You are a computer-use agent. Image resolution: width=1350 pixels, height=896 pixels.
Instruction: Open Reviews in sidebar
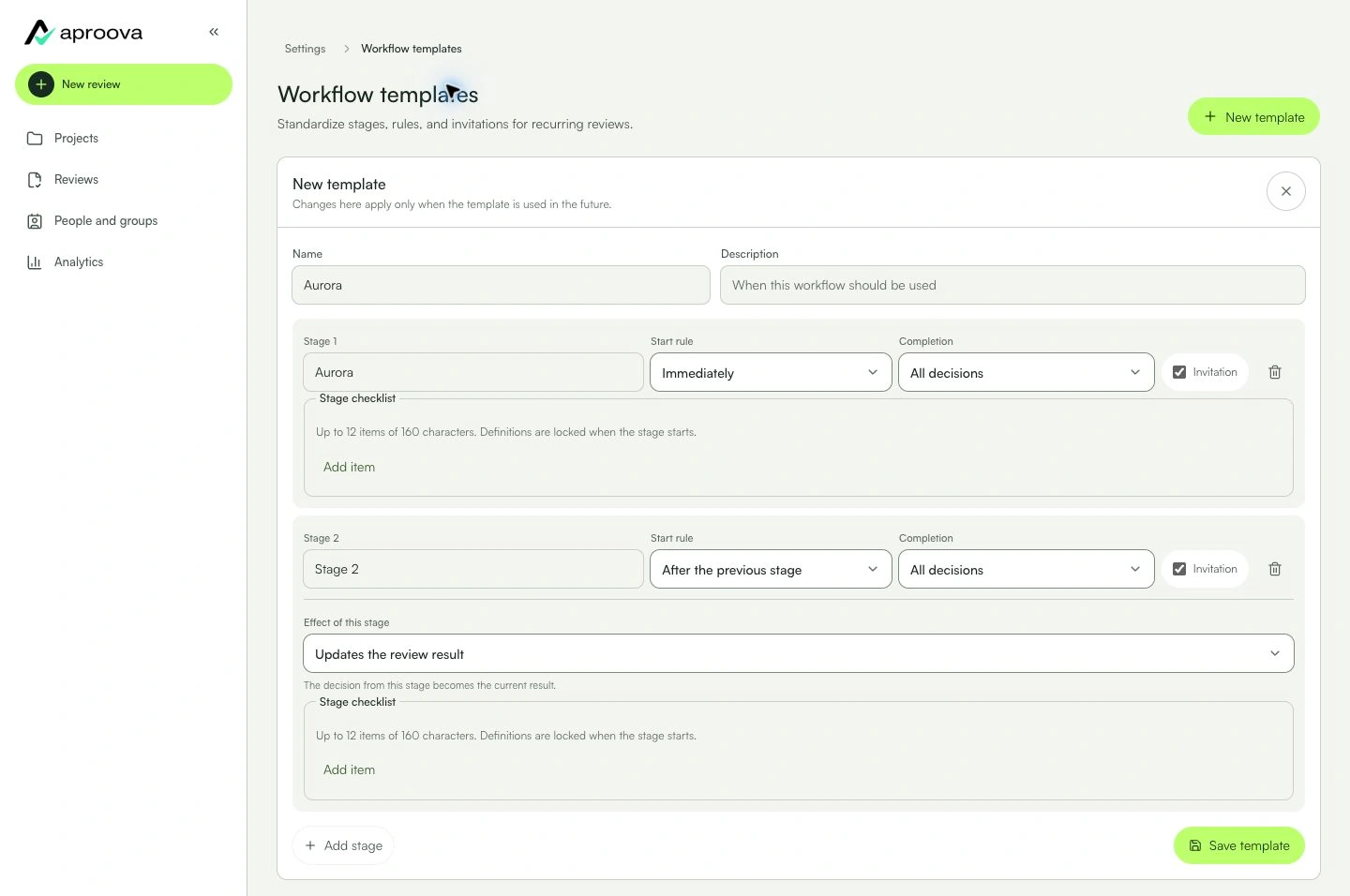coord(124,180)
